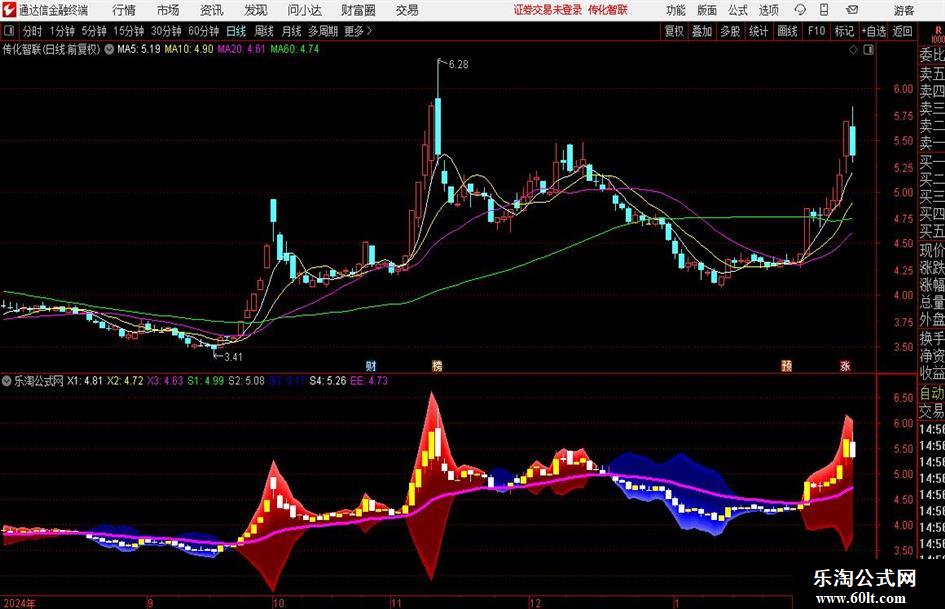Open the 财富圈 menu
This screenshot has height=609, width=945.
(x=358, y=10)
